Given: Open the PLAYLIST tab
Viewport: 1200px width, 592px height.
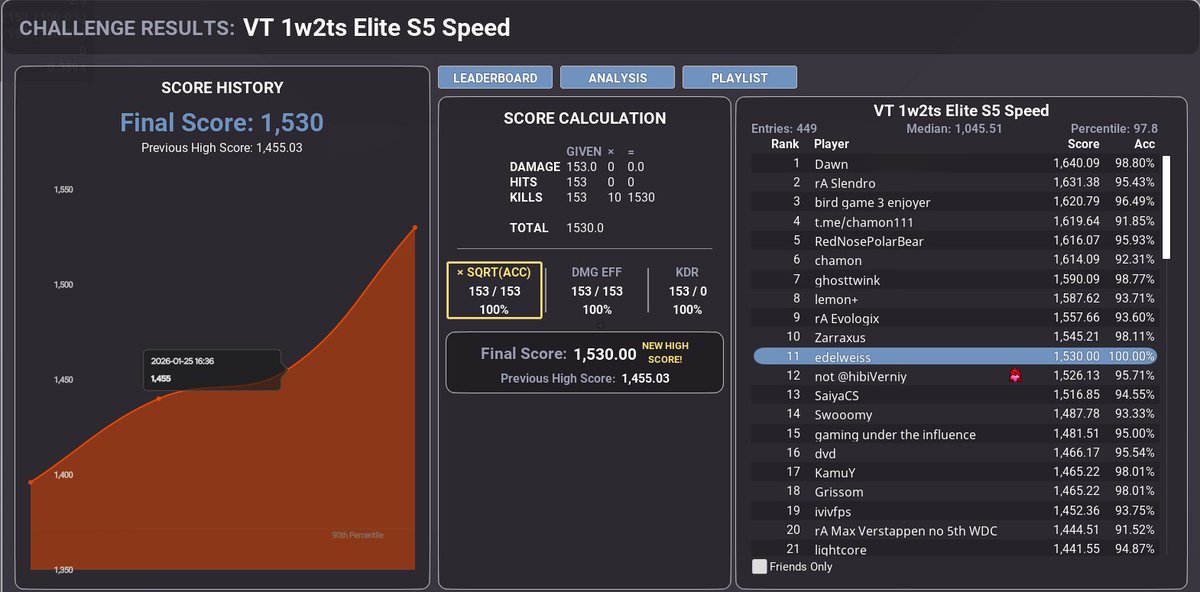Looking at the screenshot, I should (740, 77).
